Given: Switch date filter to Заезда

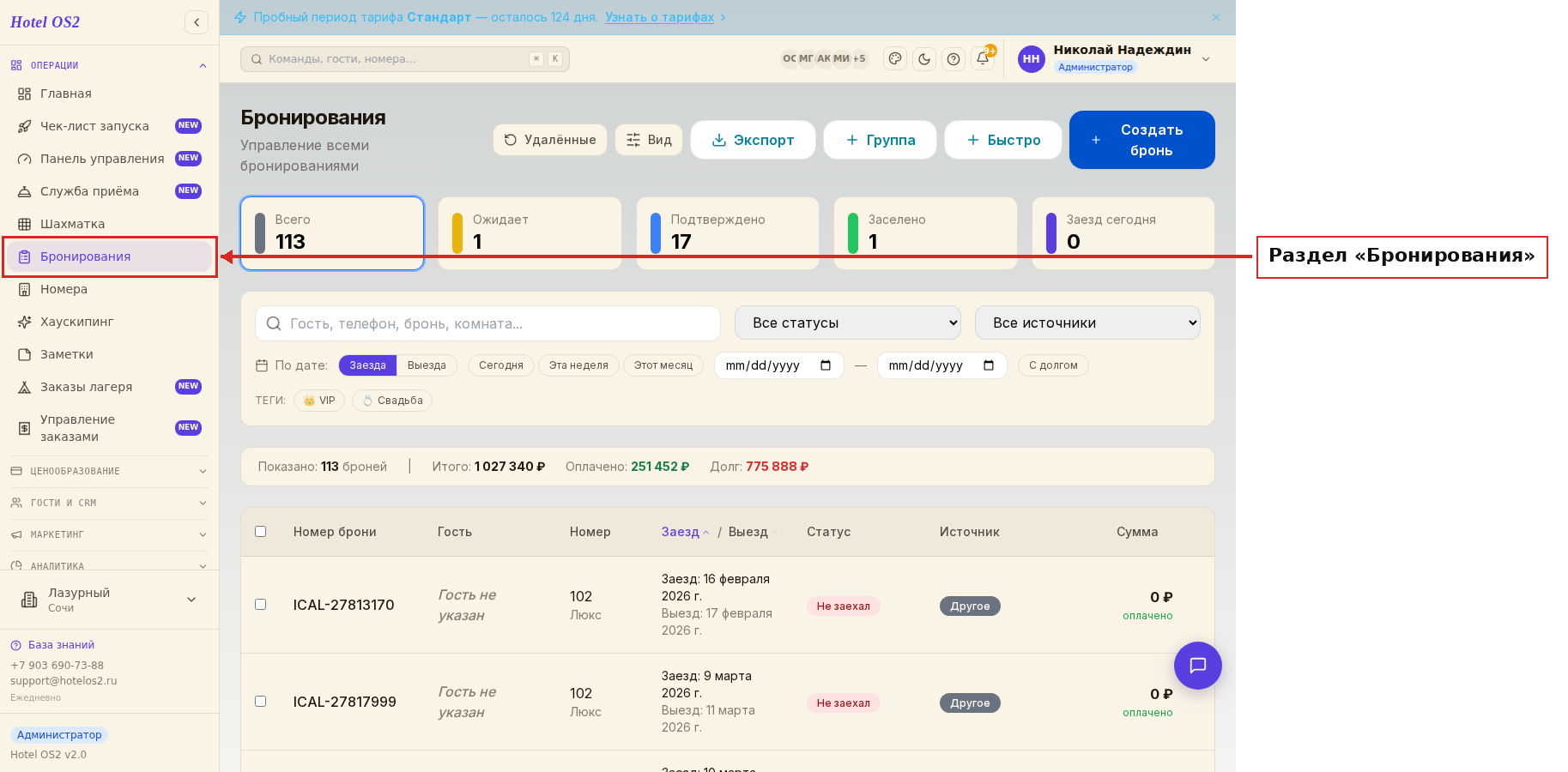Looking at the screenshot, I should pyautogui.click(x=367, y=365).
